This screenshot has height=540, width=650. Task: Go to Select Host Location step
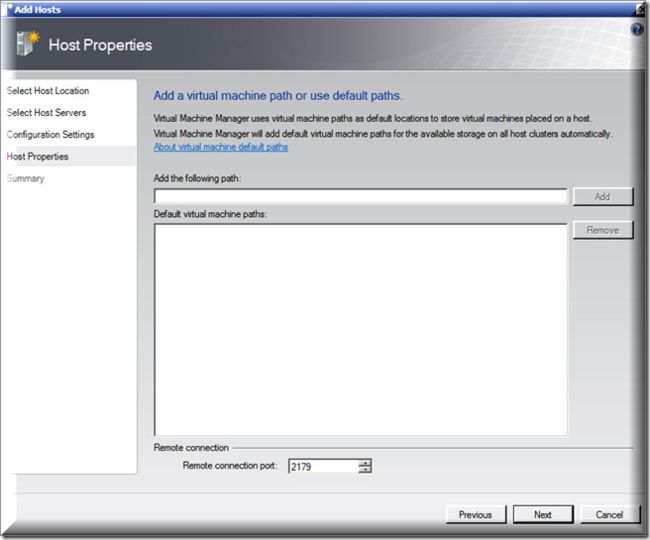coord(48,91)
